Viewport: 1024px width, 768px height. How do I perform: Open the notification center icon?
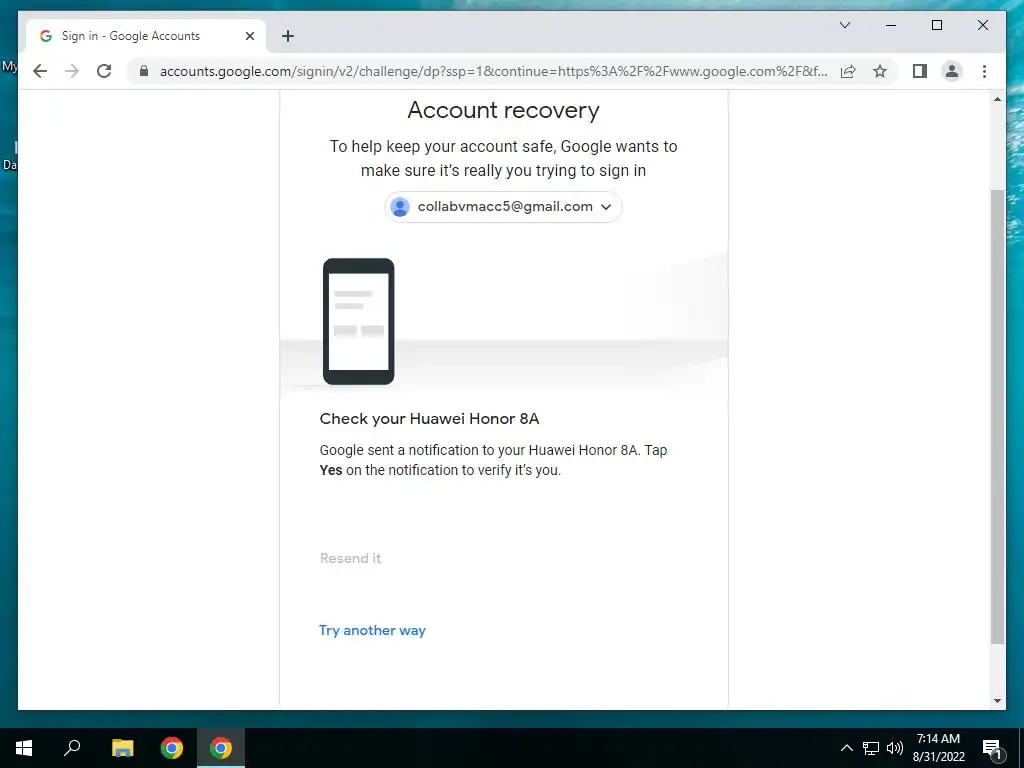[x=992, y=748]
